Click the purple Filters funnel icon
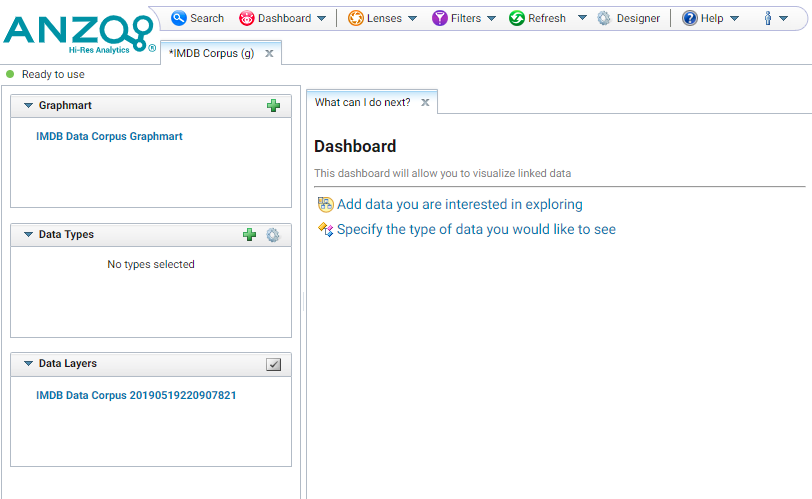812x499 pixels. pos(440,18)
